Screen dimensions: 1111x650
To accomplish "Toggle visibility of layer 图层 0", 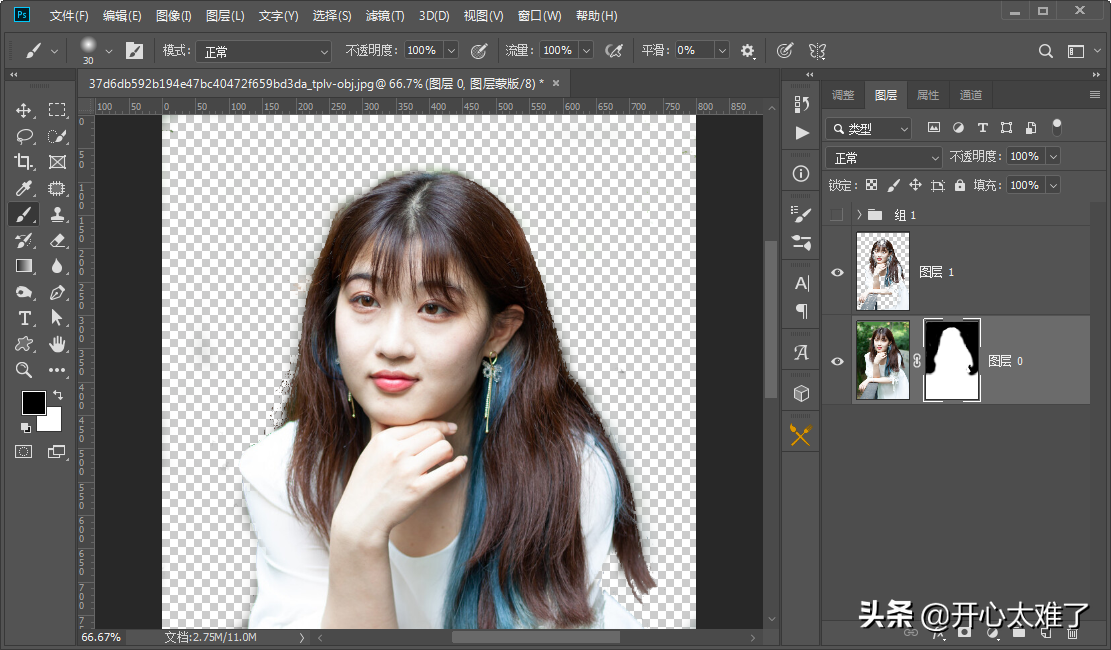I will tap(837, 361).
